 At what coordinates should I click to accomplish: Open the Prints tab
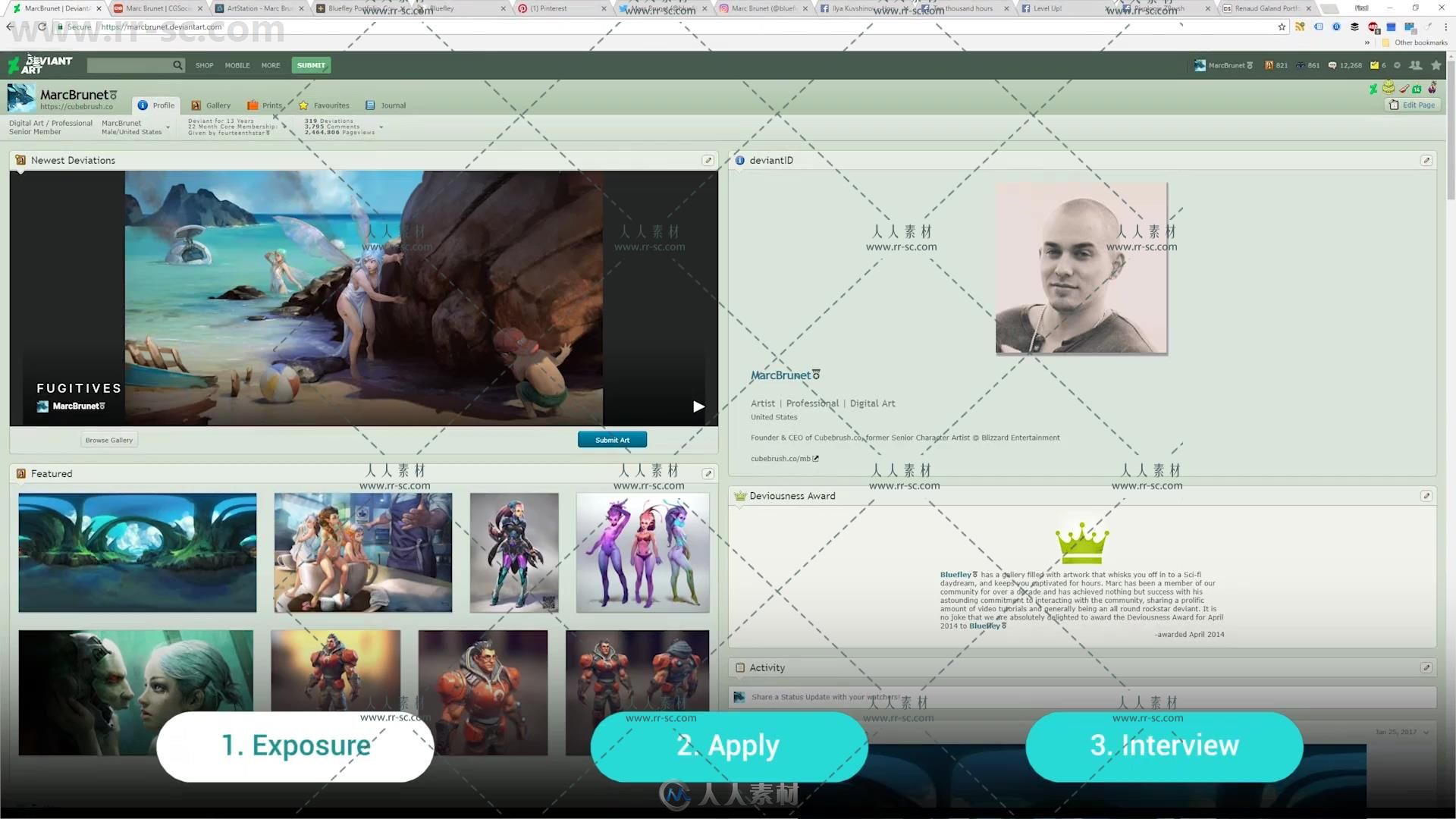coord(265,105)
